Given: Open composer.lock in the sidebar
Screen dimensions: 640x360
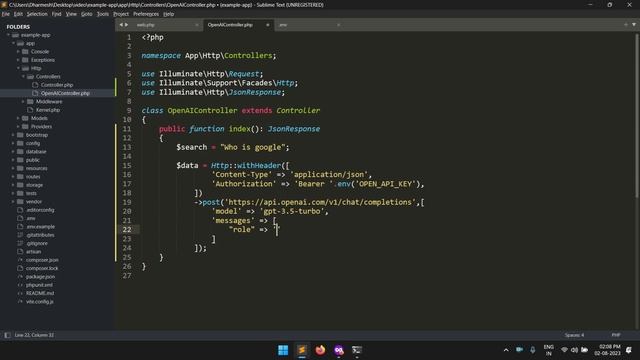Looking at the screenshot, I should coord(42,268).
